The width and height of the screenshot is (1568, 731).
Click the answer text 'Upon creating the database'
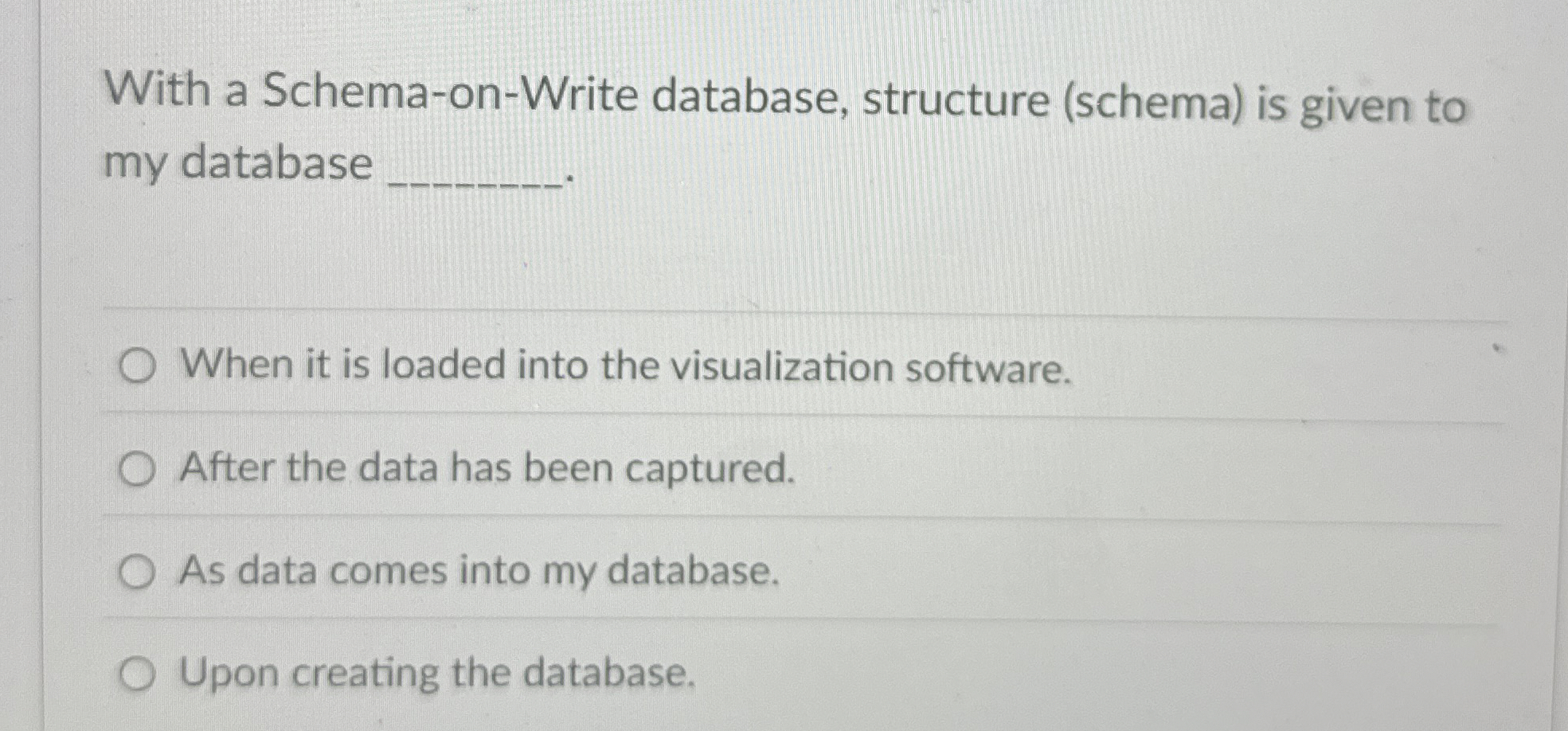point(438,674)
